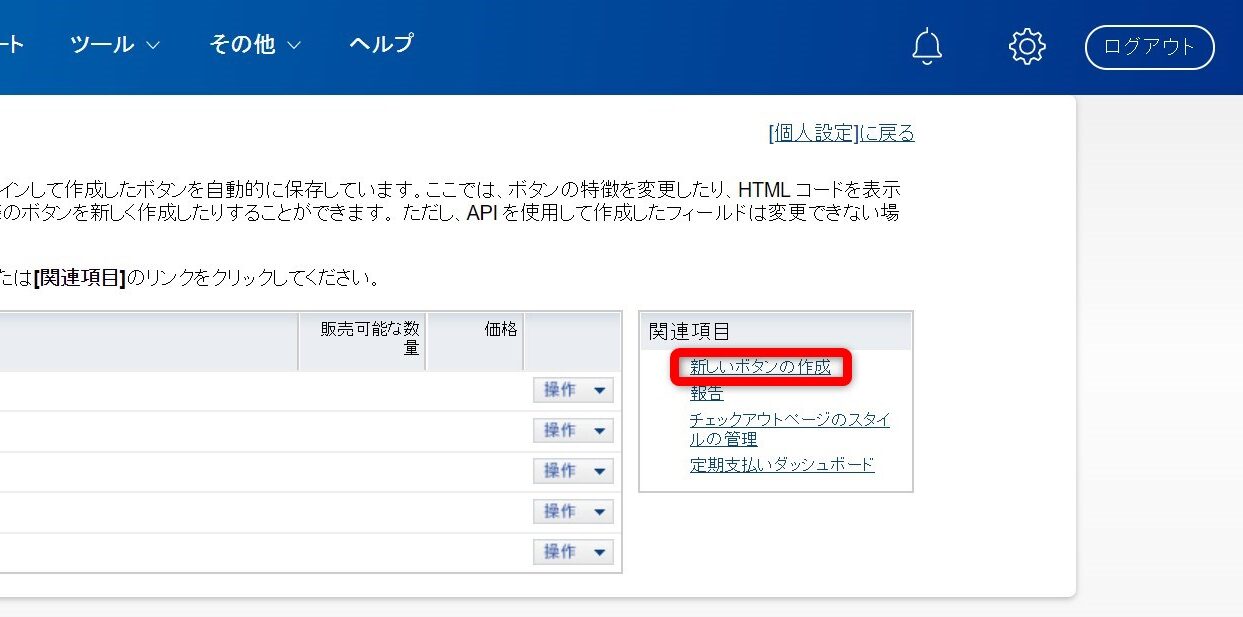The image size is (1243, 617).
Task: Expand the 操作 dropdown in the last row
Action: [573, 552]
